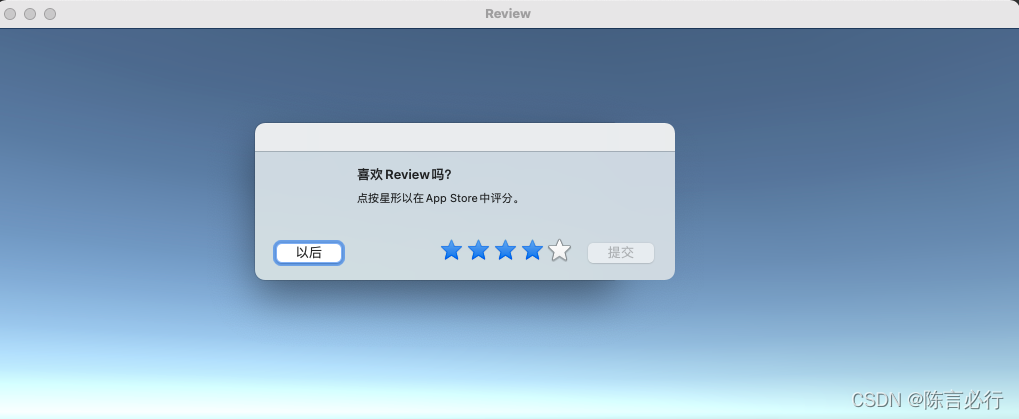
Task: Give five stars via the empty star
Action: click(560, 250)
